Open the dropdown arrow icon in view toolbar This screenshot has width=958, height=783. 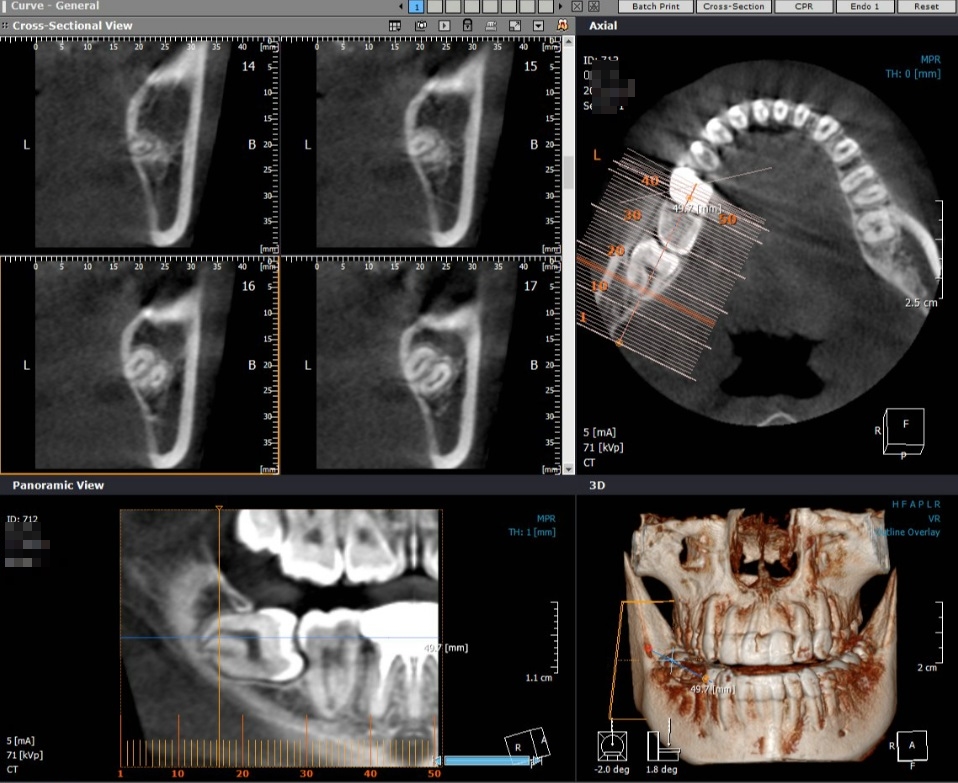539,25
